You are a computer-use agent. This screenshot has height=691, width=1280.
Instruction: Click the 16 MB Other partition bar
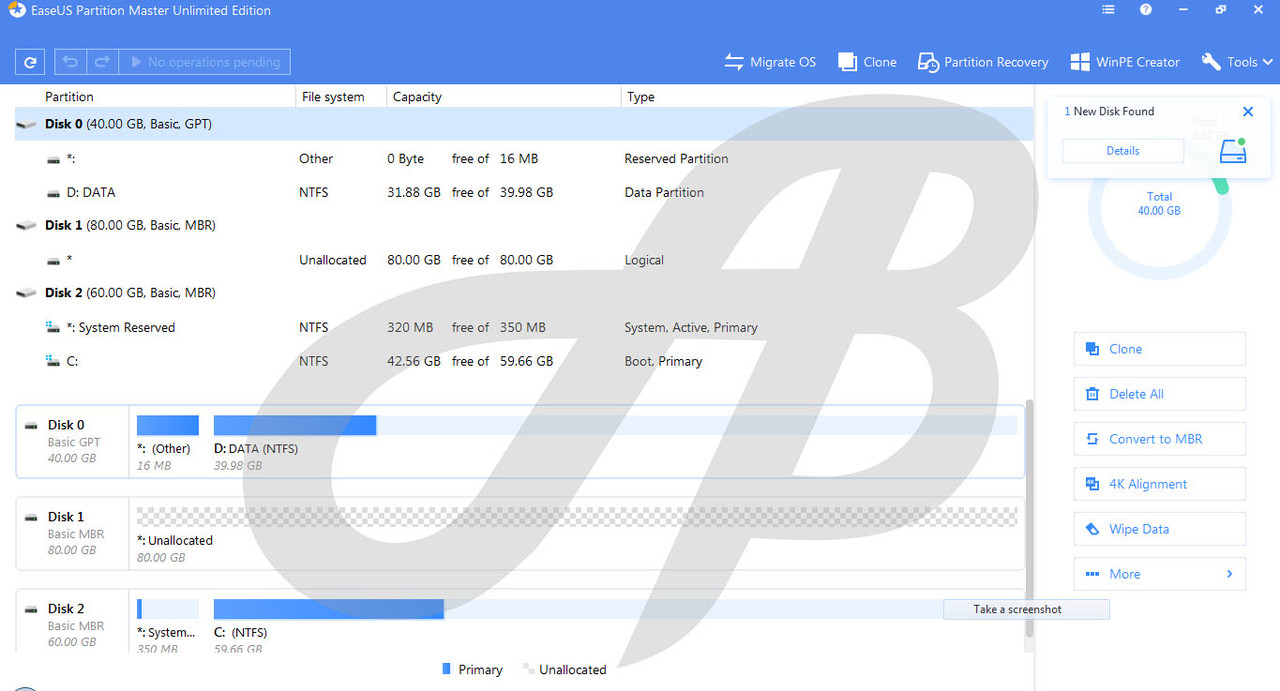click(168, 425)
